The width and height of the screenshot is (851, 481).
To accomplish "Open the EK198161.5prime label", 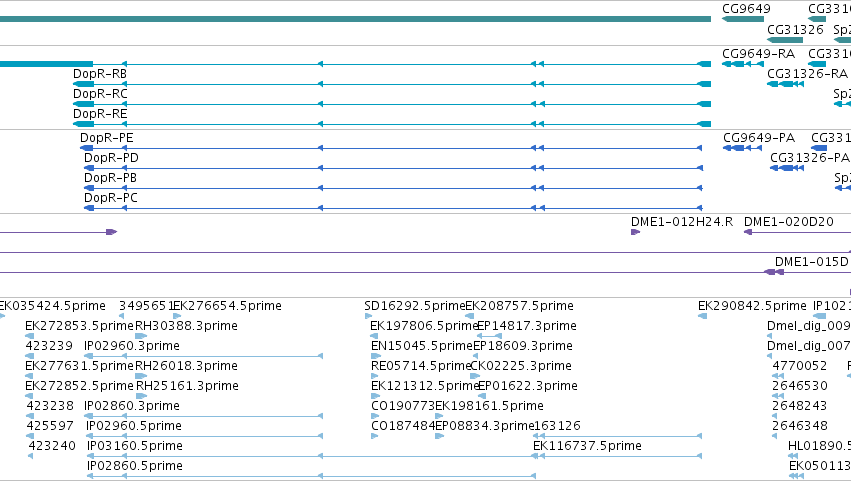I will (x=490, y=407).
